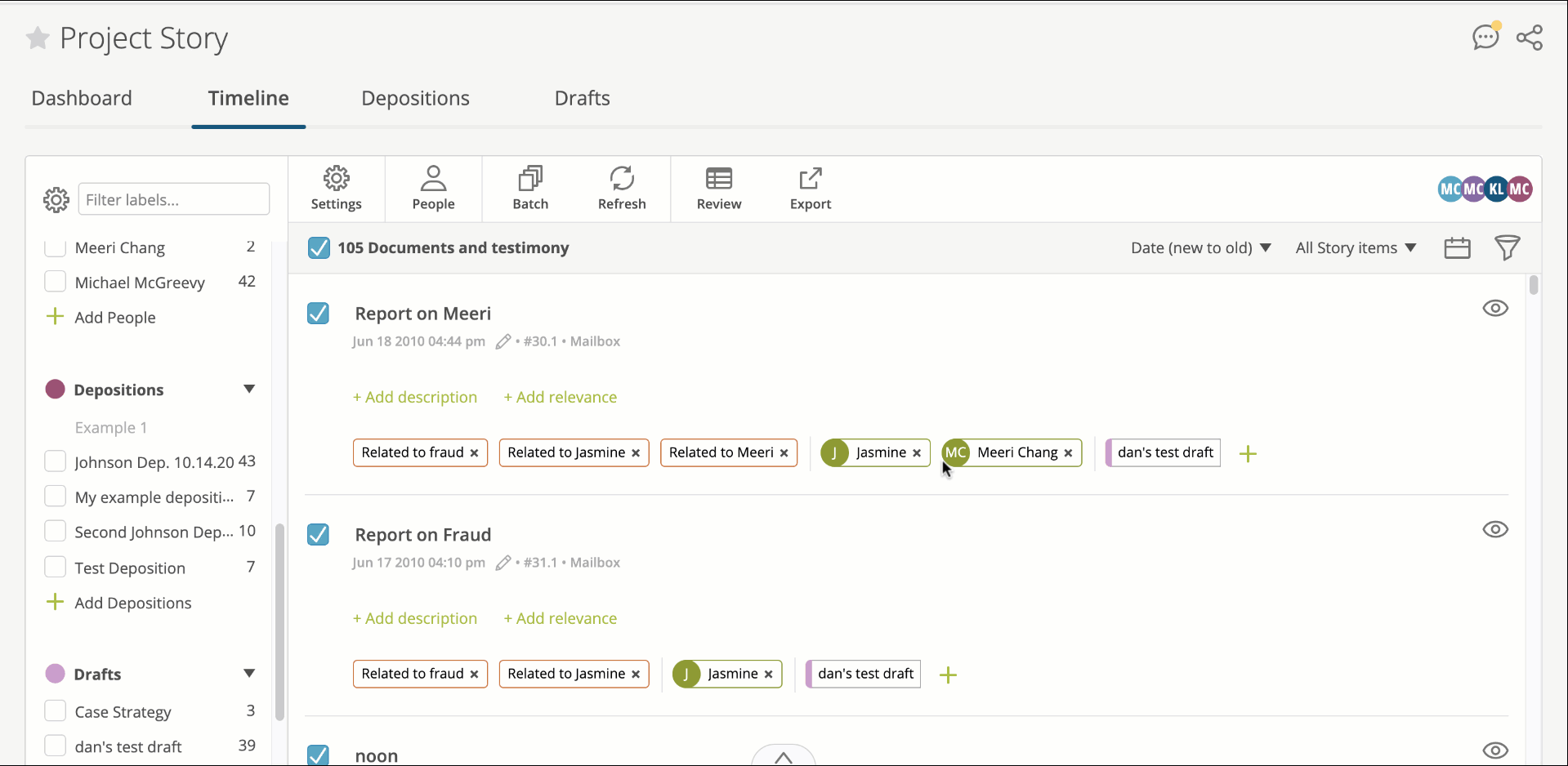
Task: Toggle visibility eye for Report on Fraud
Action: point(1495,530)
